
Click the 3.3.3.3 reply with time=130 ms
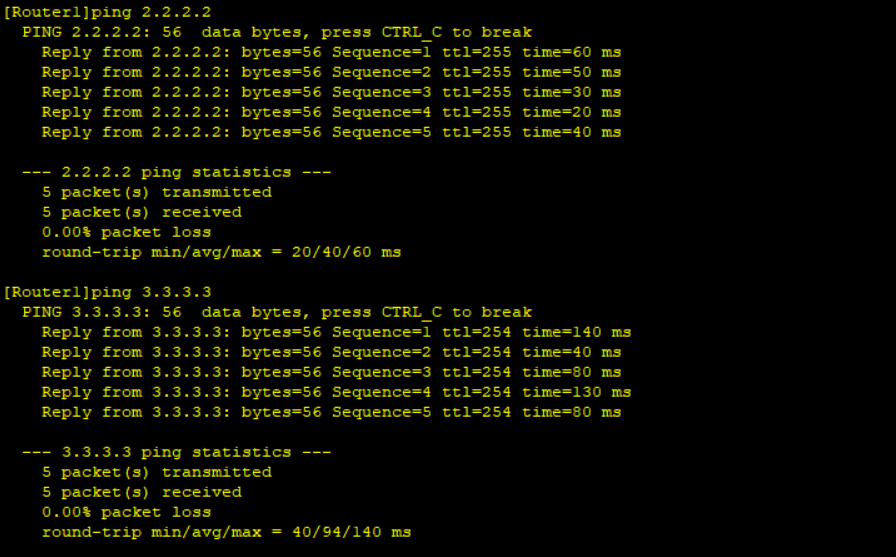[337, 392]
